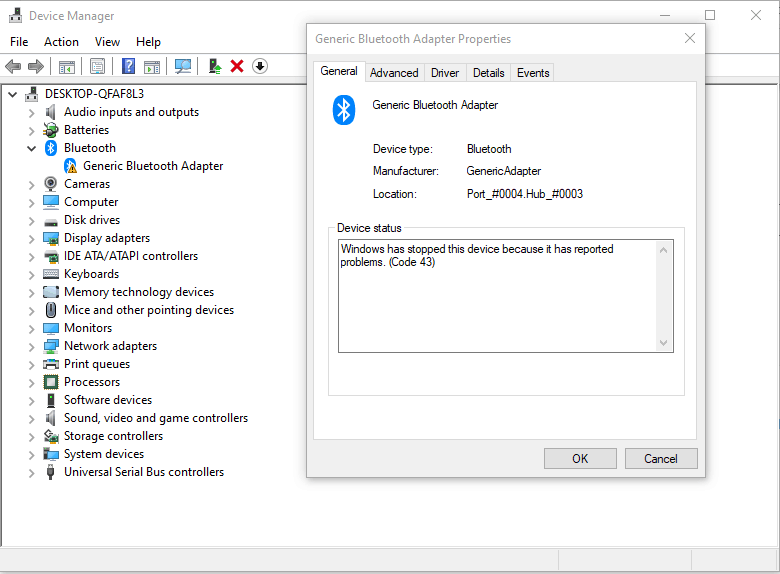Image resolution: width=780 pixels, height=574 pixels.
Task: Click scan for hardware changes monitor icon
Action: (183, 66)
